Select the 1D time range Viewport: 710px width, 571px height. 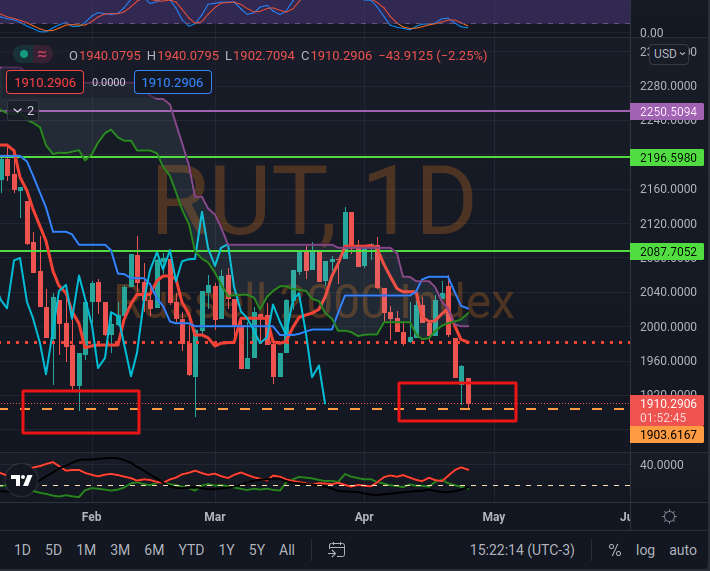22,550
